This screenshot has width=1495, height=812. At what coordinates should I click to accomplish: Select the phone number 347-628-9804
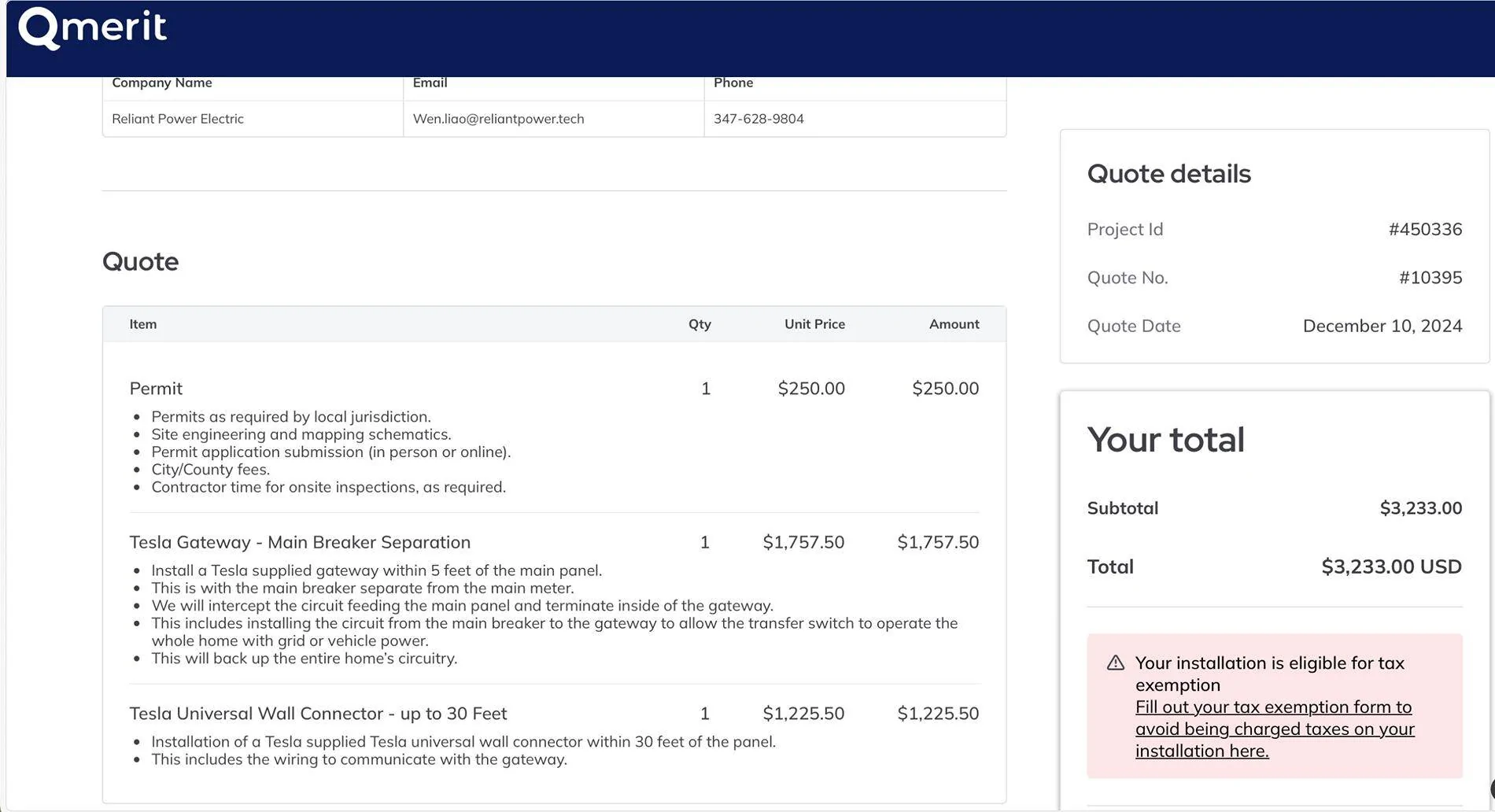759,119
